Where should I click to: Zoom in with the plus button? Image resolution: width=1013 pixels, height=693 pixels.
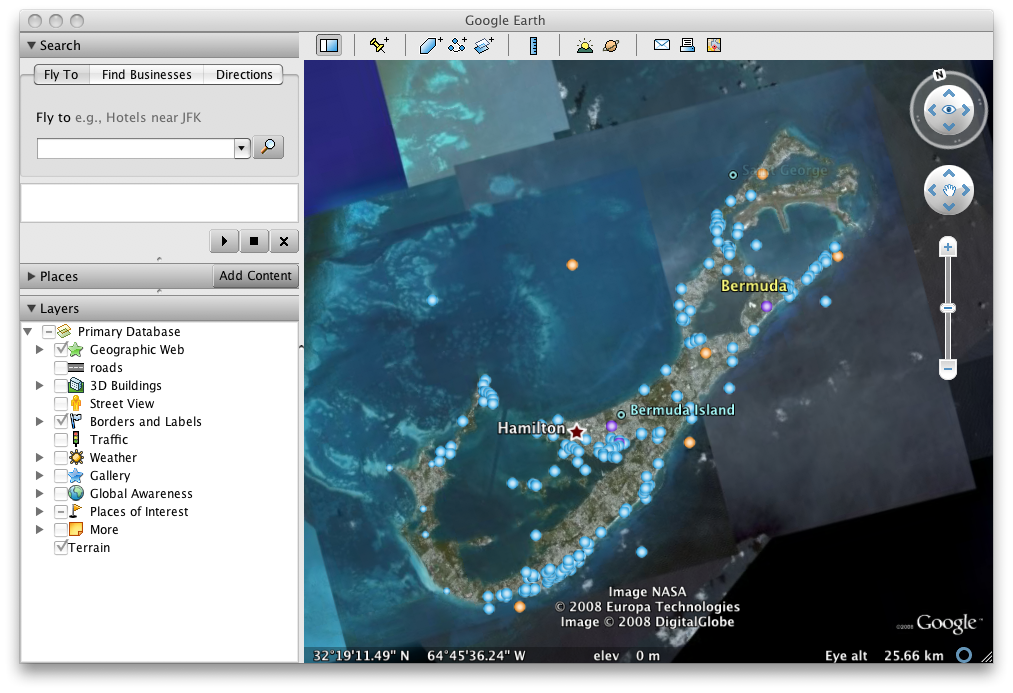pyautogui.click(x=948, y=247)
